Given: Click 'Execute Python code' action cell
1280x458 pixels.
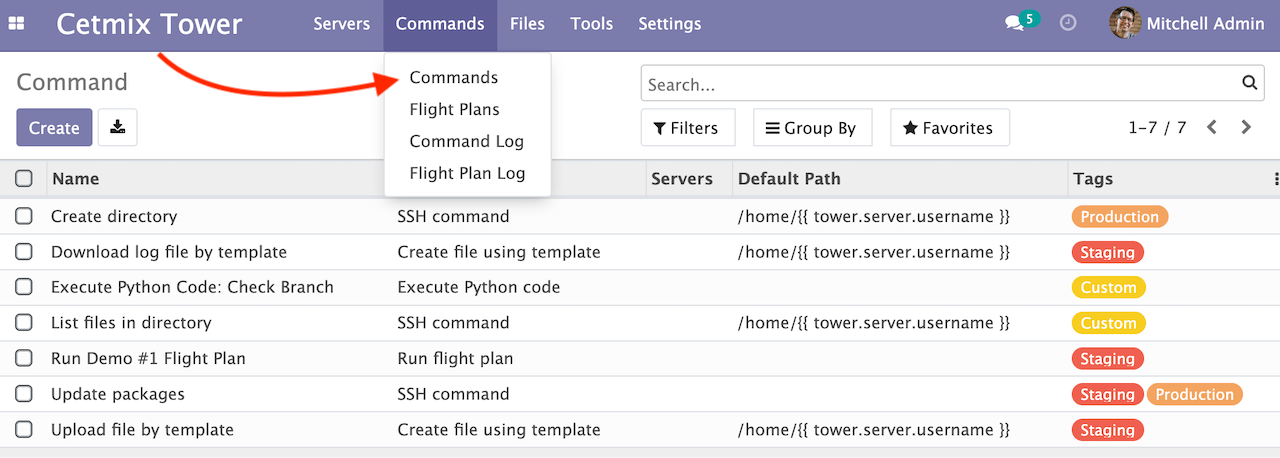Looking at the screenshot, I should (479, 287).
